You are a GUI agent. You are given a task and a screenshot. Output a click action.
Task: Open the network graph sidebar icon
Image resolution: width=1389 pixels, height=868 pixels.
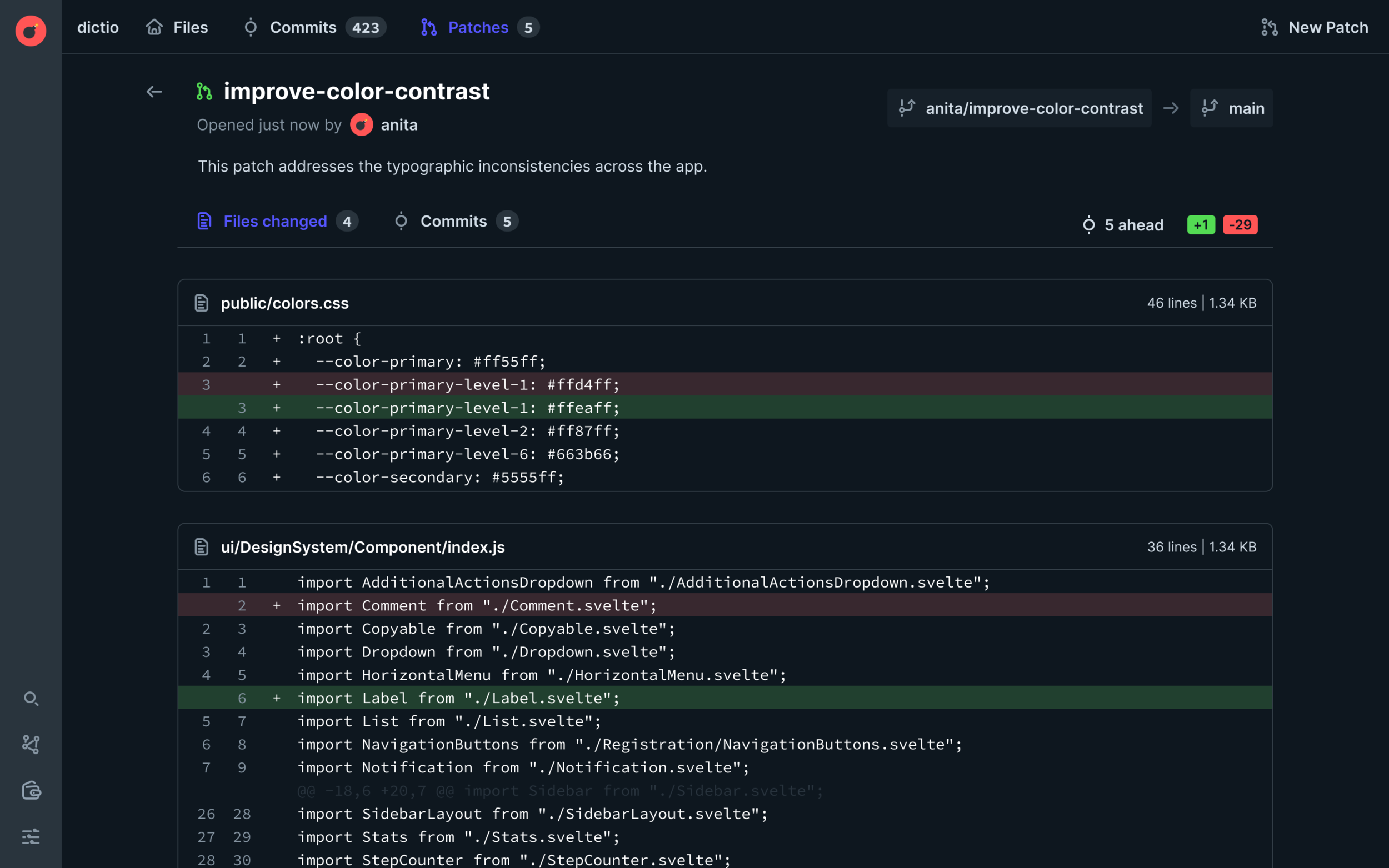coord(31,745)
